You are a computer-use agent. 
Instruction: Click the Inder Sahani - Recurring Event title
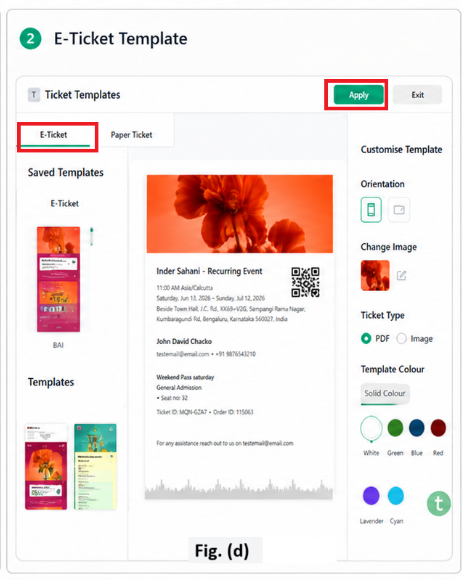209,271
